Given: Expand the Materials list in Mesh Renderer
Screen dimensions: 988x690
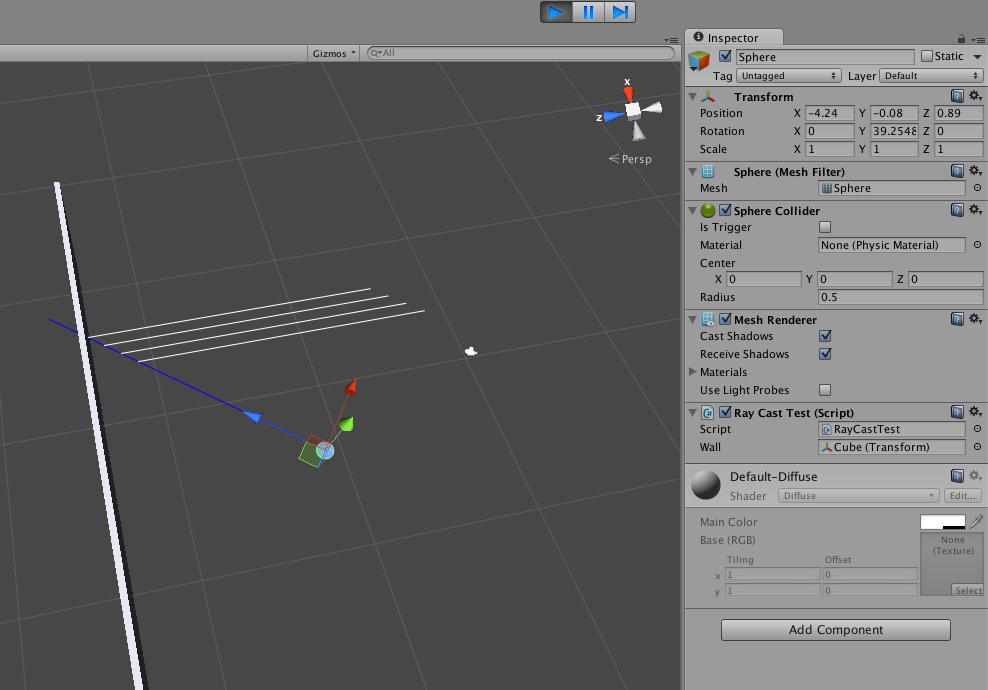Looking at the screenshot, I should click(x=691, y=372).
